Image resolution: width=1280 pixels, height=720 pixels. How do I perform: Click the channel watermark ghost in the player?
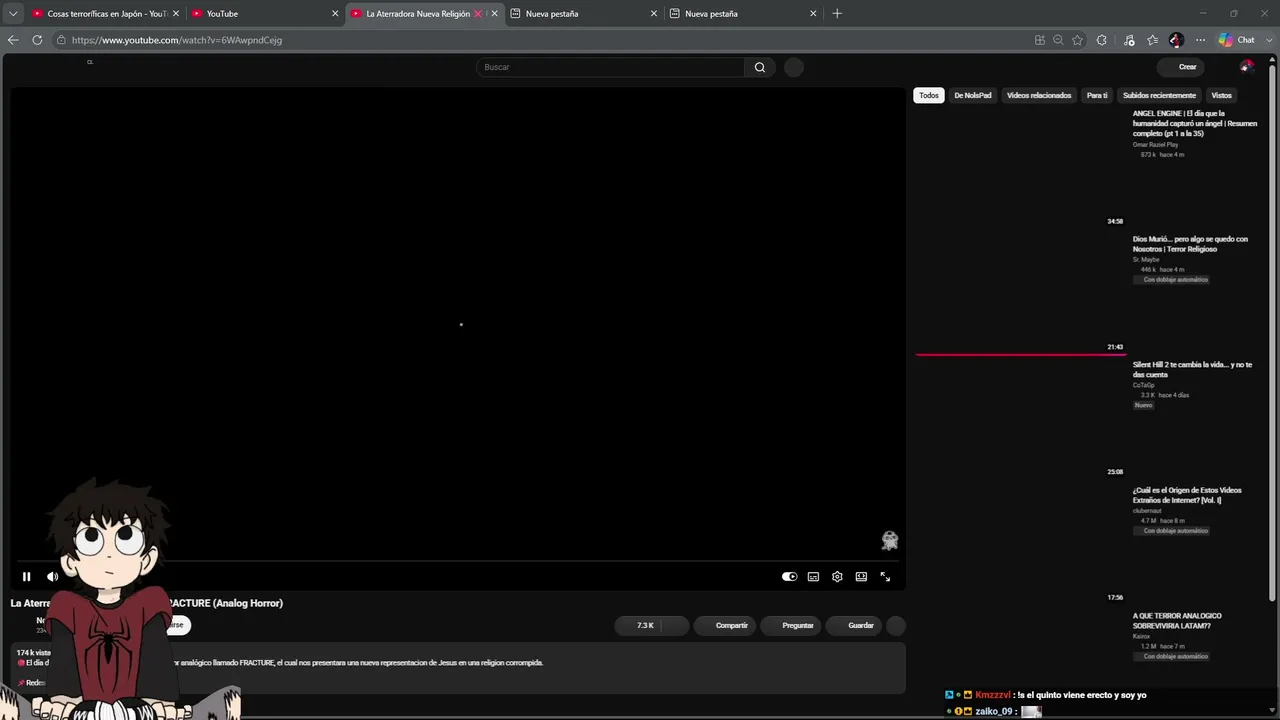(x=889, y=541)
